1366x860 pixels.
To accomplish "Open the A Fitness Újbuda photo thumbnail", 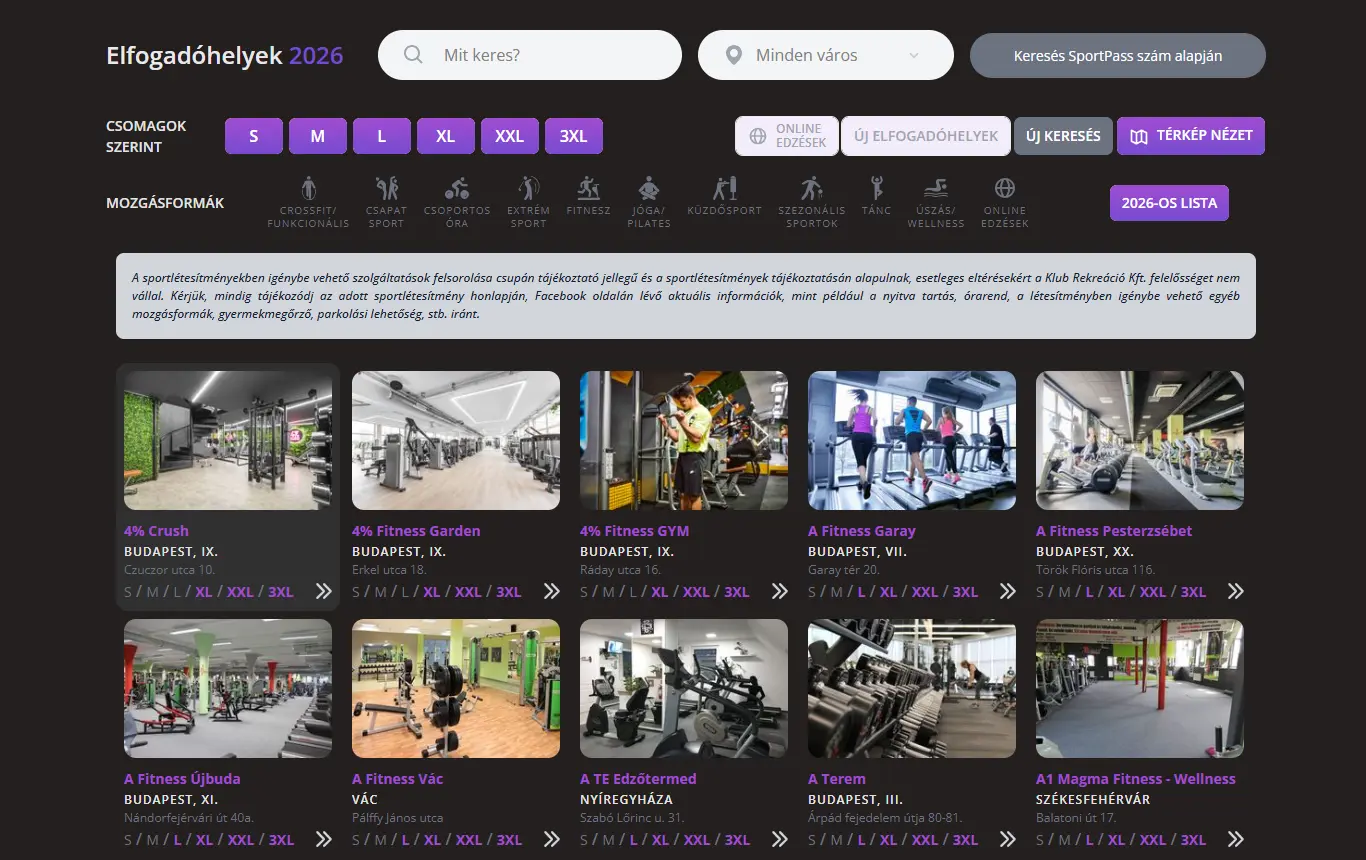I will (228, 689).
